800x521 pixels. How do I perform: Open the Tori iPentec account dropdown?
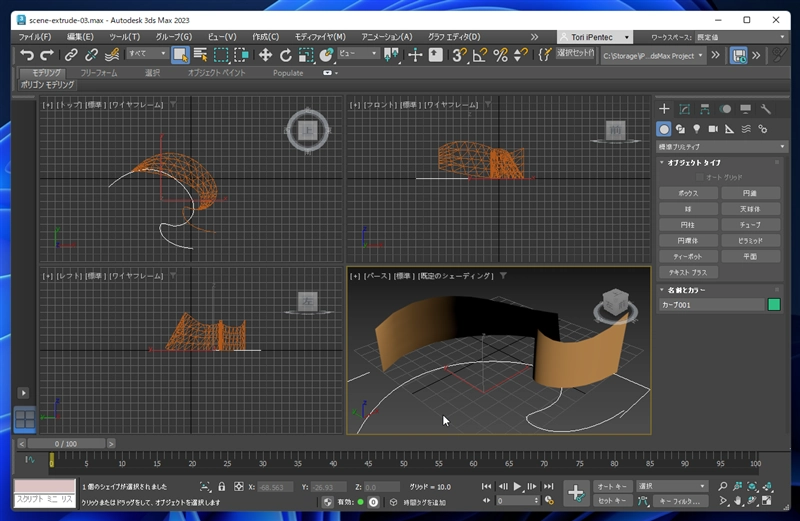[x=595, y=37]
